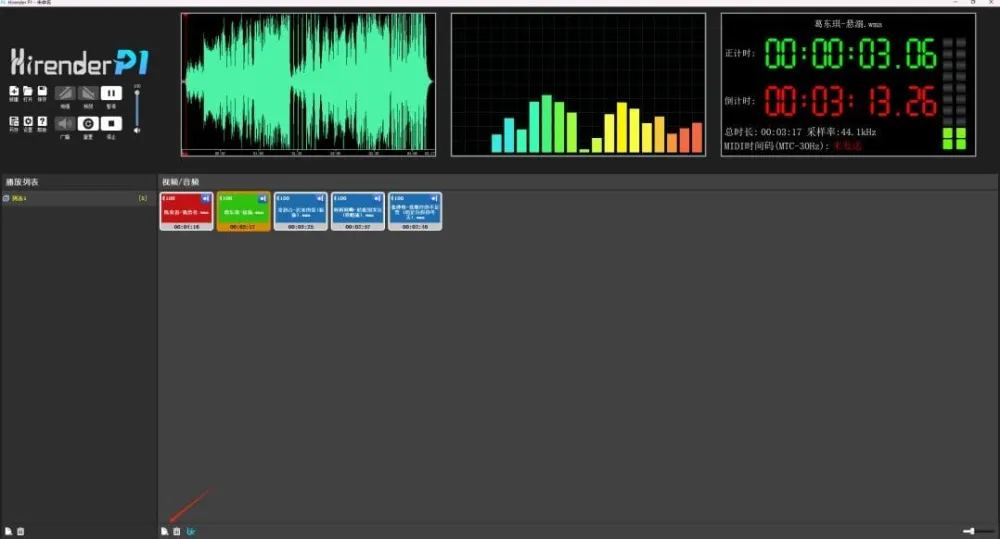This screenshot has height=539, width=1000.
Task: Mute via speaker icon below volume slider
Action: (x=137, y=130)
